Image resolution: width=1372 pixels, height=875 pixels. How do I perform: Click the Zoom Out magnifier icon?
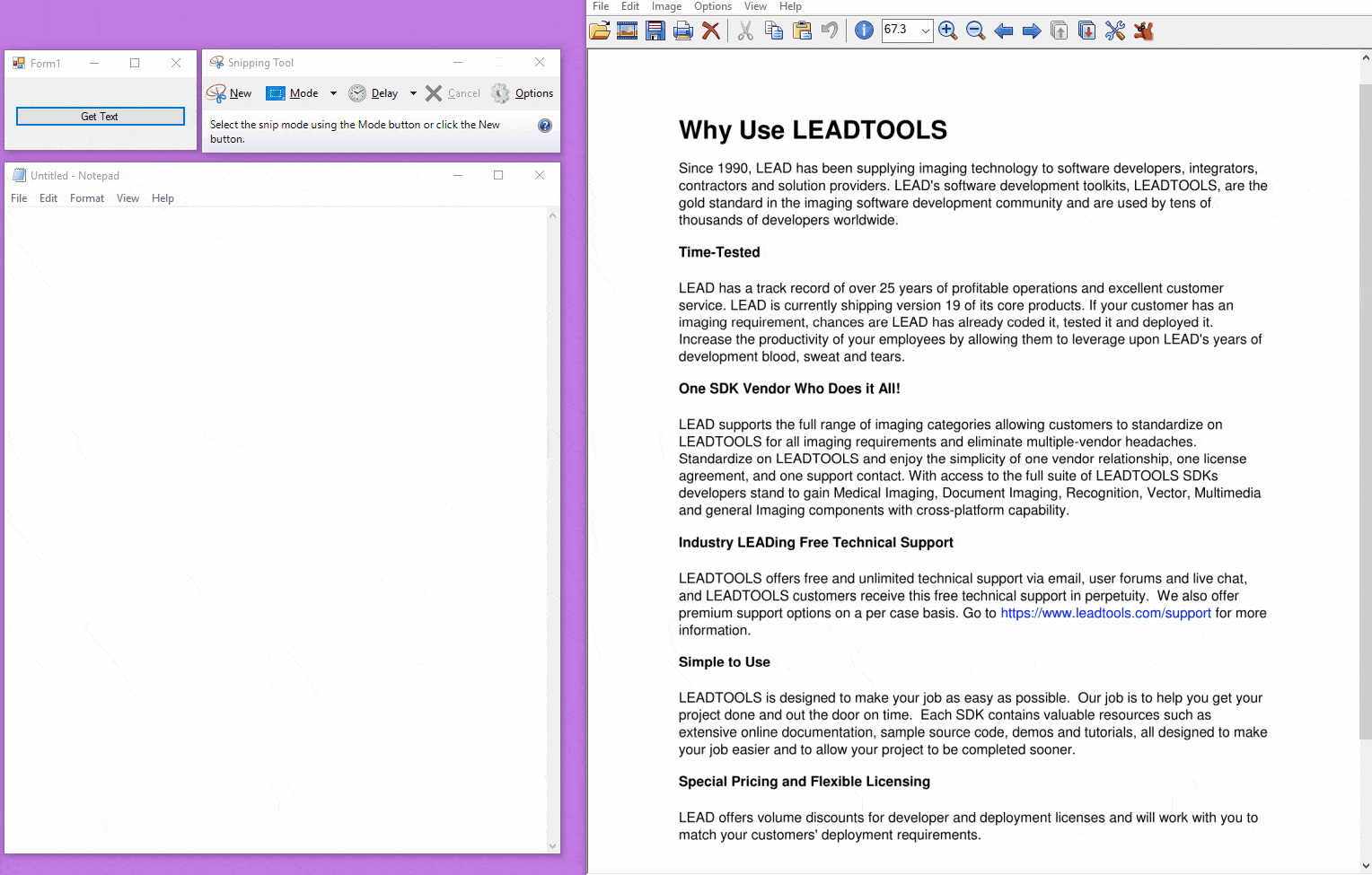(x=975, y=31)
